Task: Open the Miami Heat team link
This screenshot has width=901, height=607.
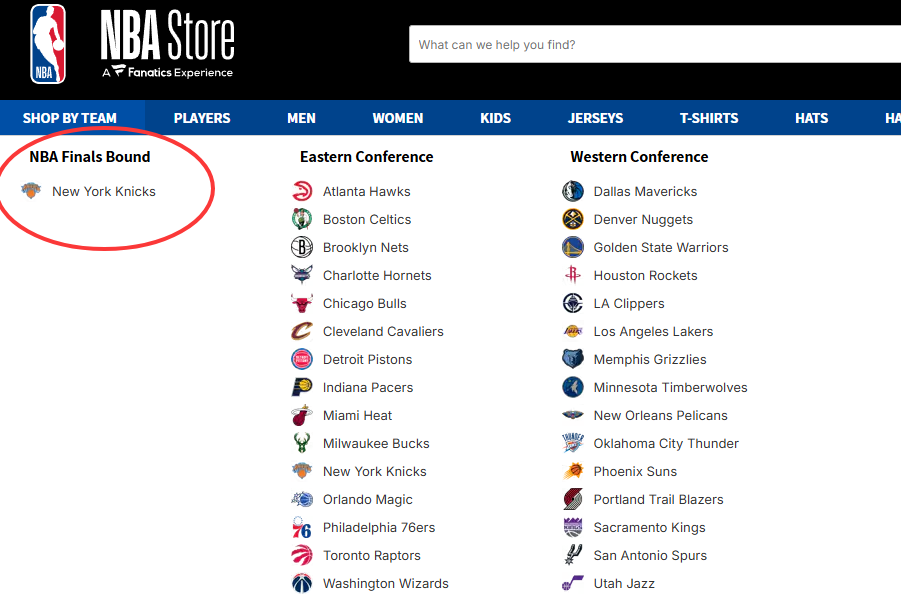Action: [357, 416]
